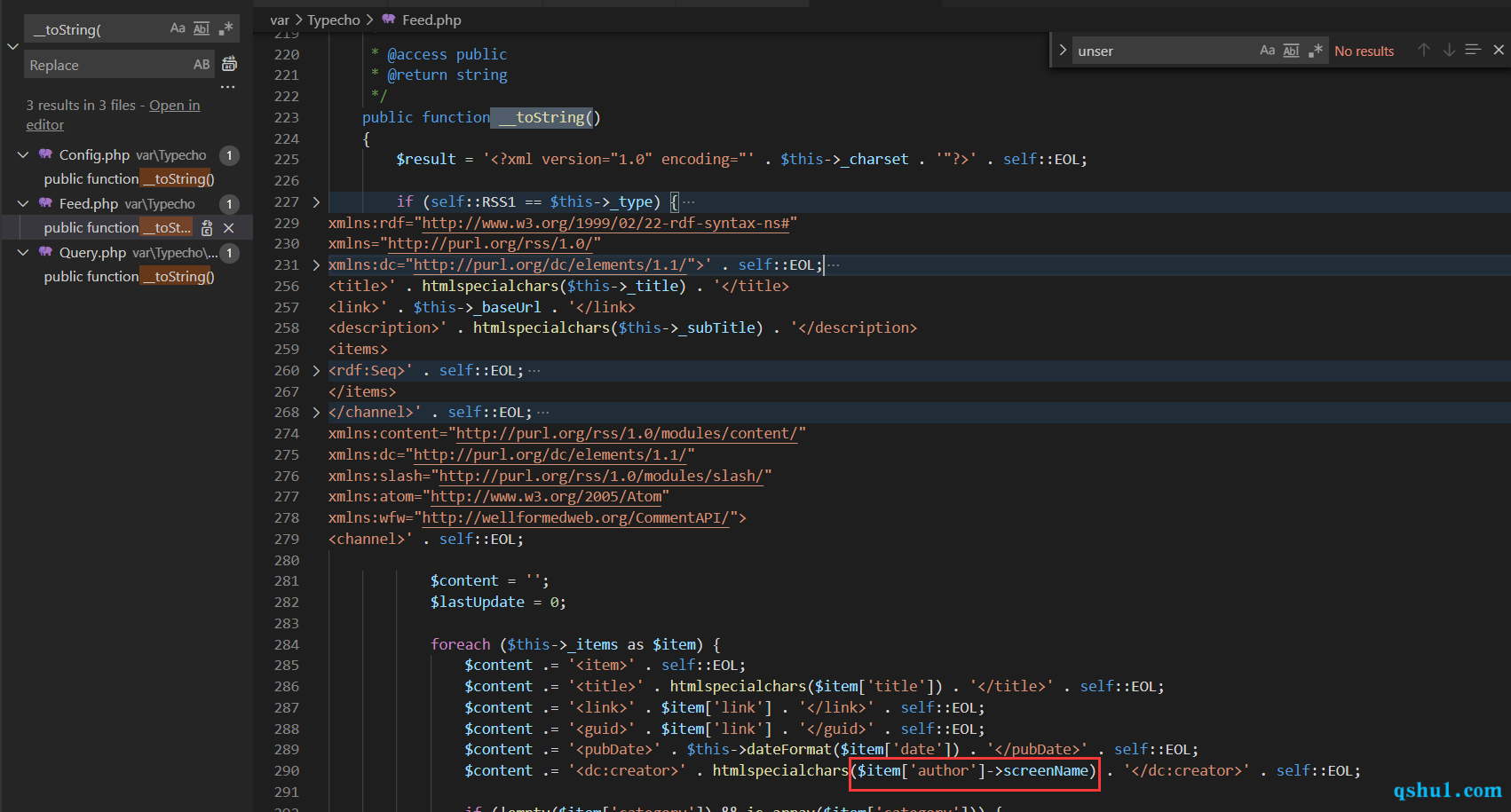Click the result count badge for Query.php
This screenshot has height=812, width=1511.
(229, 253)
